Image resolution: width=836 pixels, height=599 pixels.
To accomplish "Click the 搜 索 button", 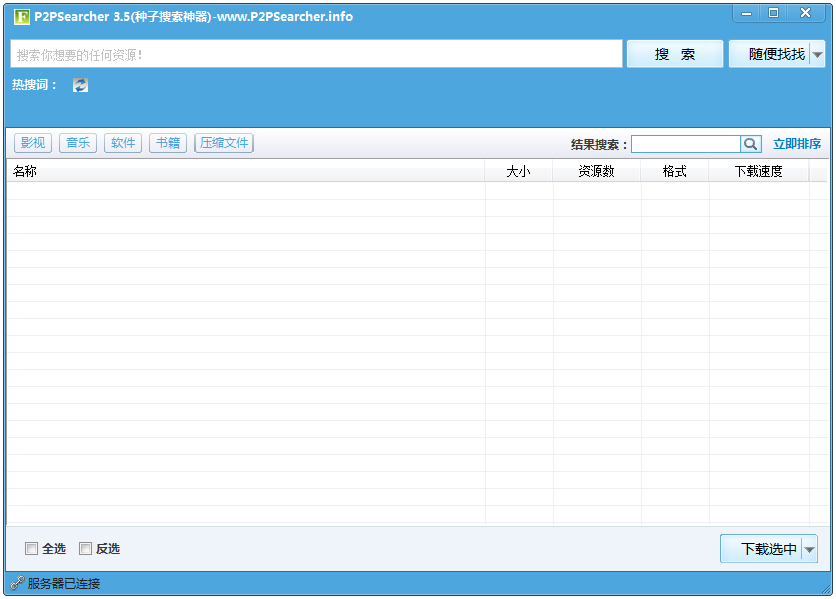I will tap(675, 54).
